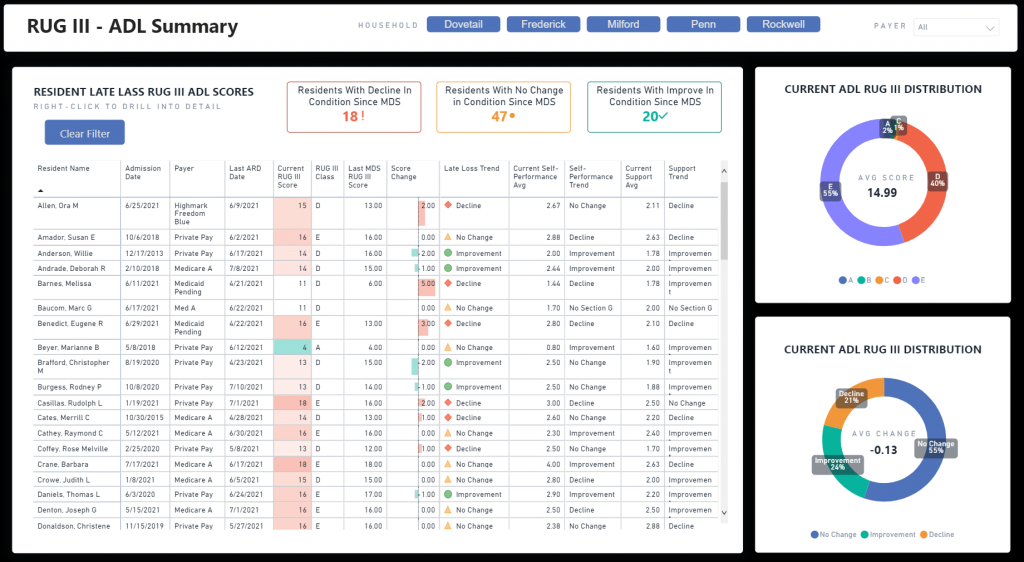Click no-change icon for Cathey, Raymond C

[448, 433]
